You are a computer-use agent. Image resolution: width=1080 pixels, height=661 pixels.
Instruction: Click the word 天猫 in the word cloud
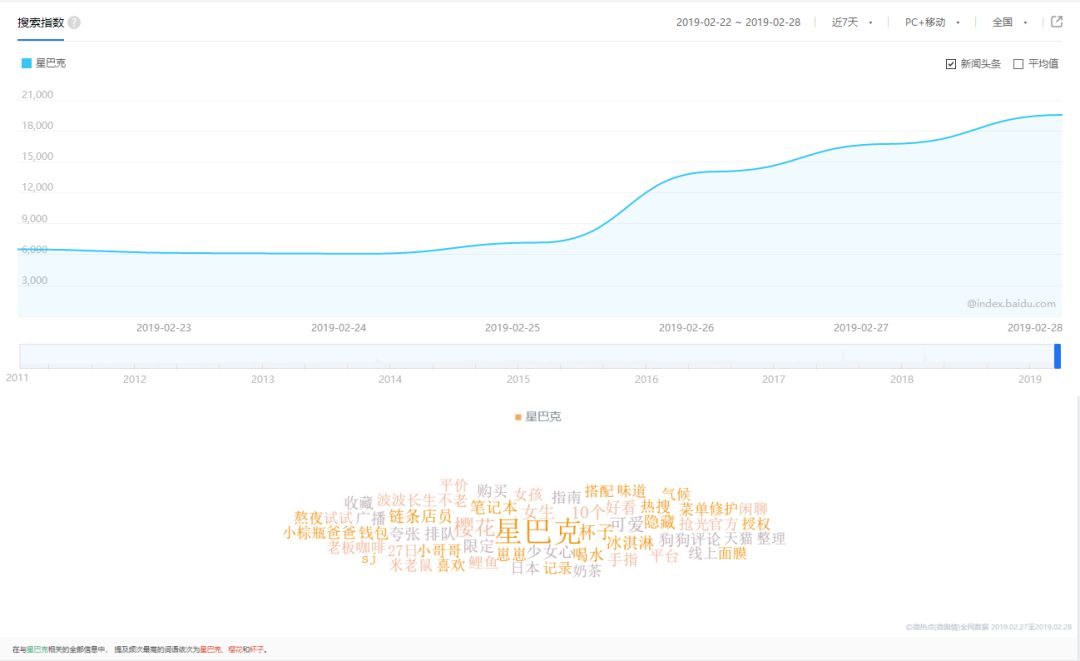(738, 538)
